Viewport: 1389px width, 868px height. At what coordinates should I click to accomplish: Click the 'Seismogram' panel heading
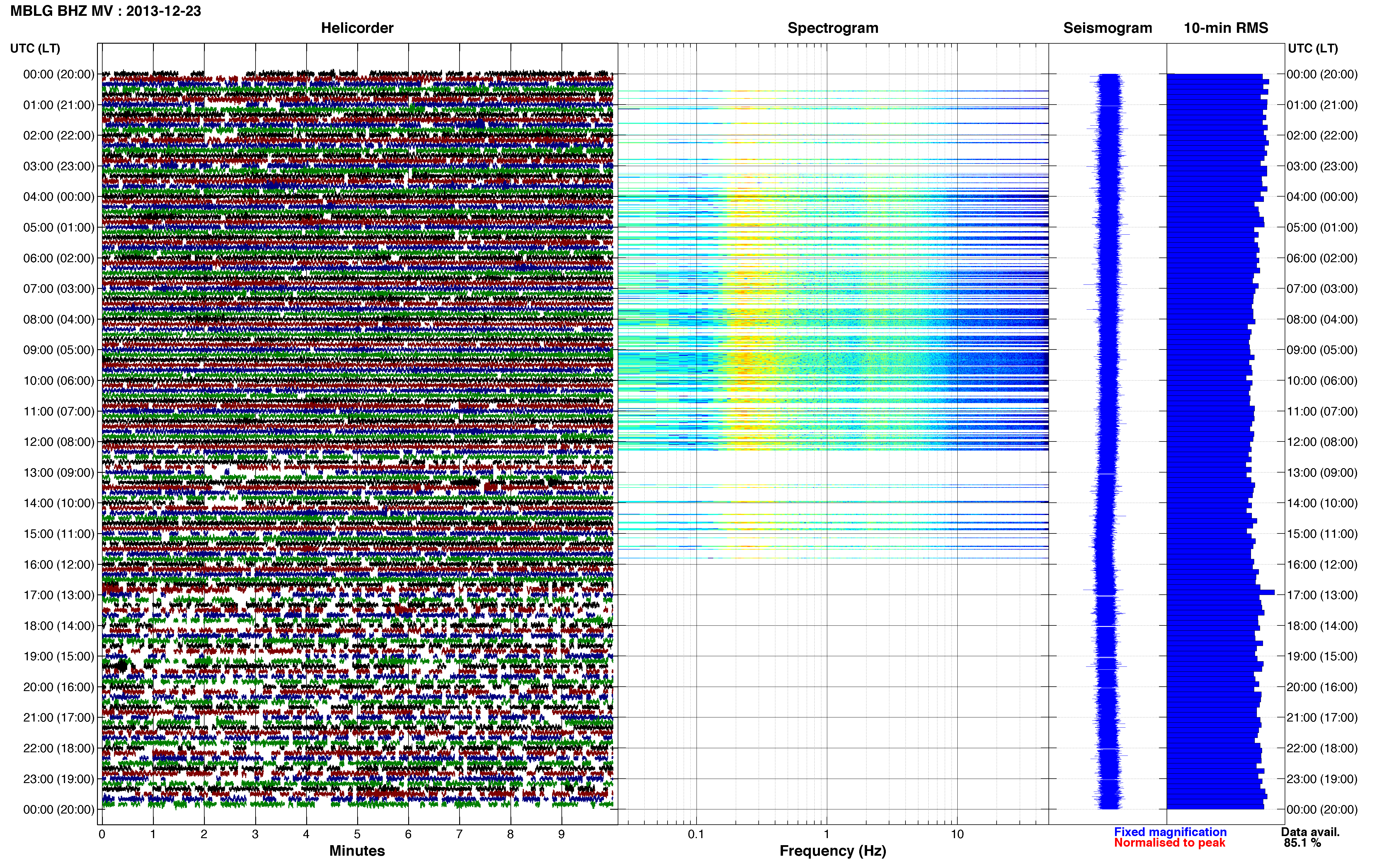coord(1108,28)
